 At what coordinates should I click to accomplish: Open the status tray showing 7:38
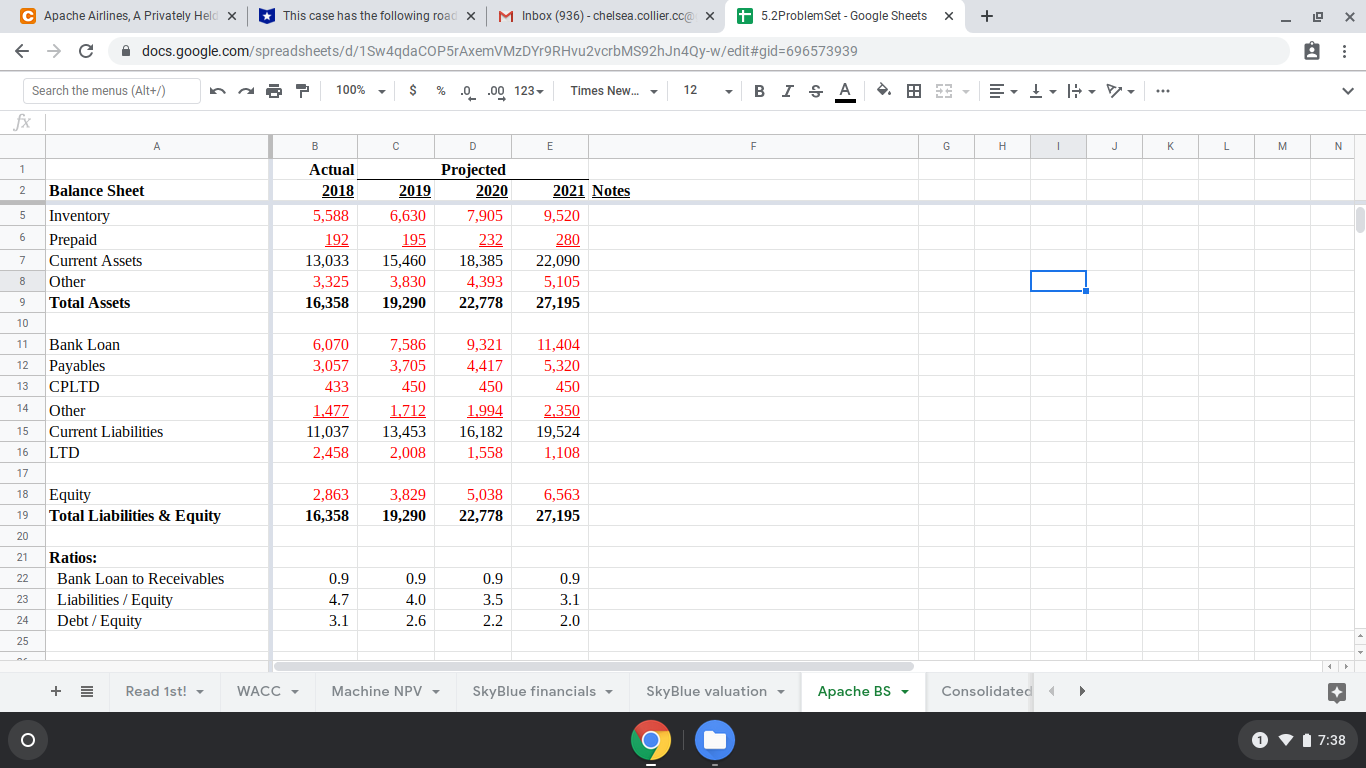pos(1298,740)
